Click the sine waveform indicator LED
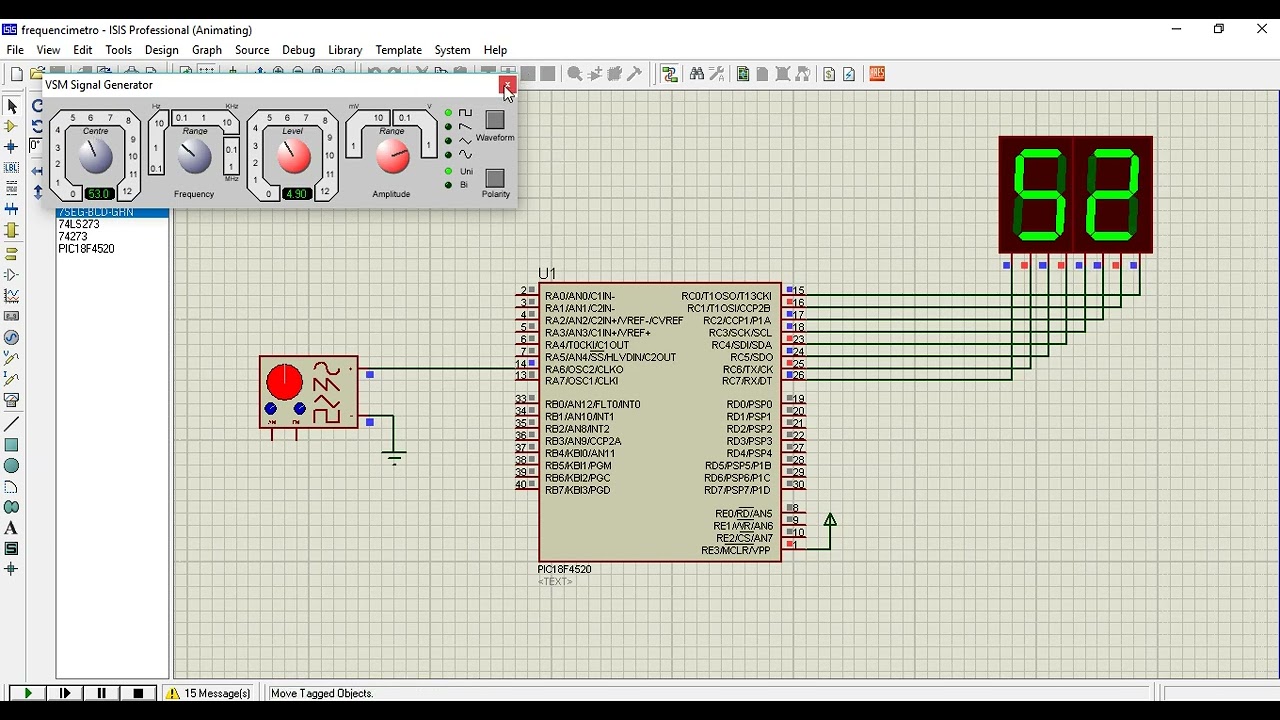The image size is (1280, 720). coord(448,154)
